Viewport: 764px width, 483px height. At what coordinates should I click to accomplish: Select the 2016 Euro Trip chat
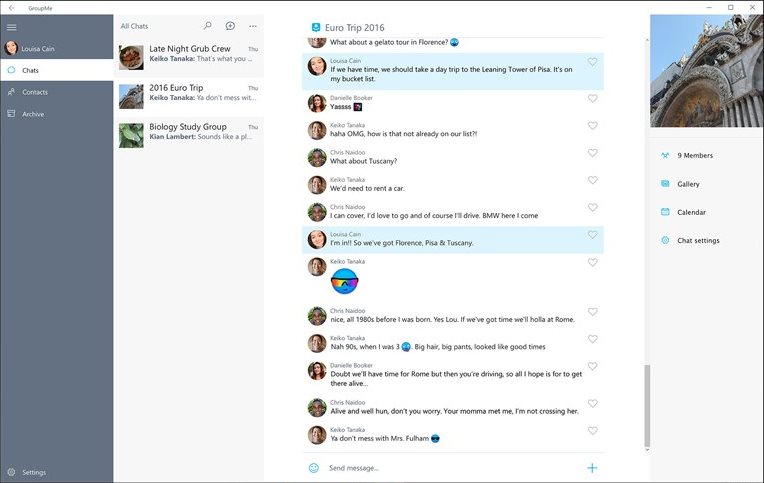tap(189, 97)
